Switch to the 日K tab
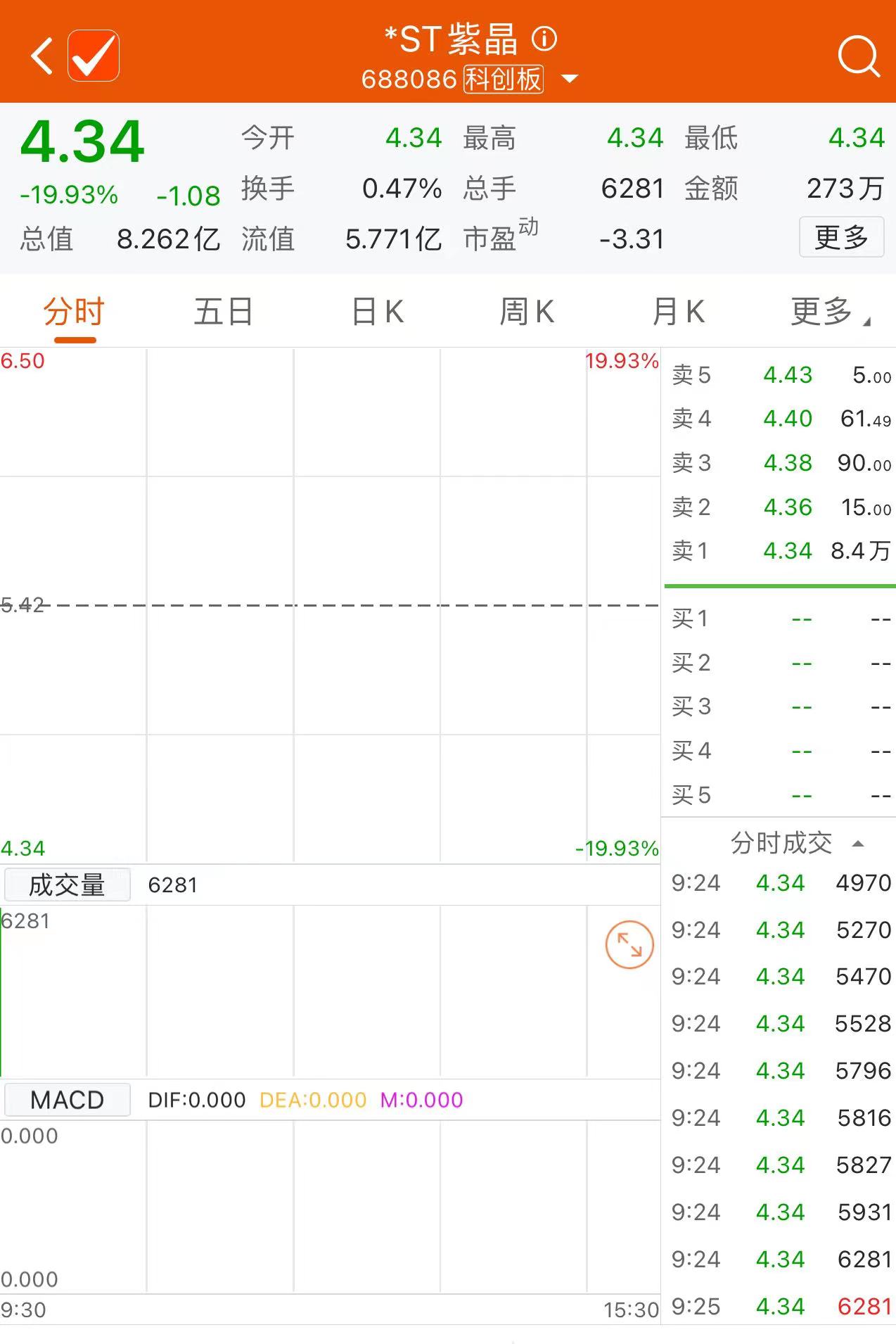Screen dimensions: 896x1344 (x=378, y=312)
